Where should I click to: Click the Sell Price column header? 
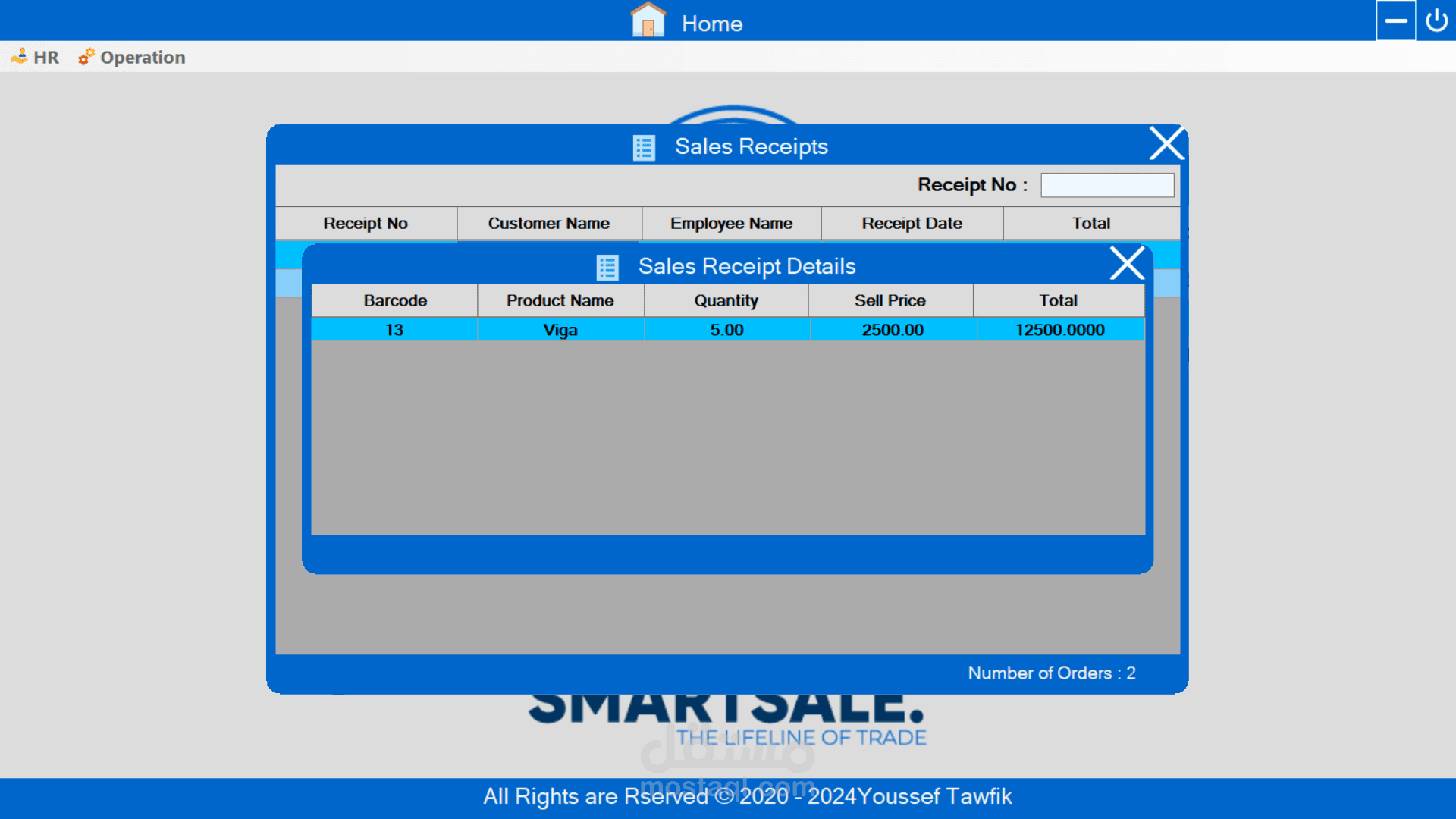pyautogui.click(x=890, y=301)
